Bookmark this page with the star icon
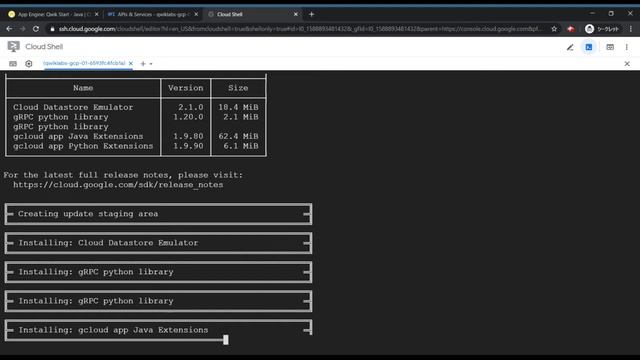640x360 pixels. pyautogui.click(x=554, y=29)
